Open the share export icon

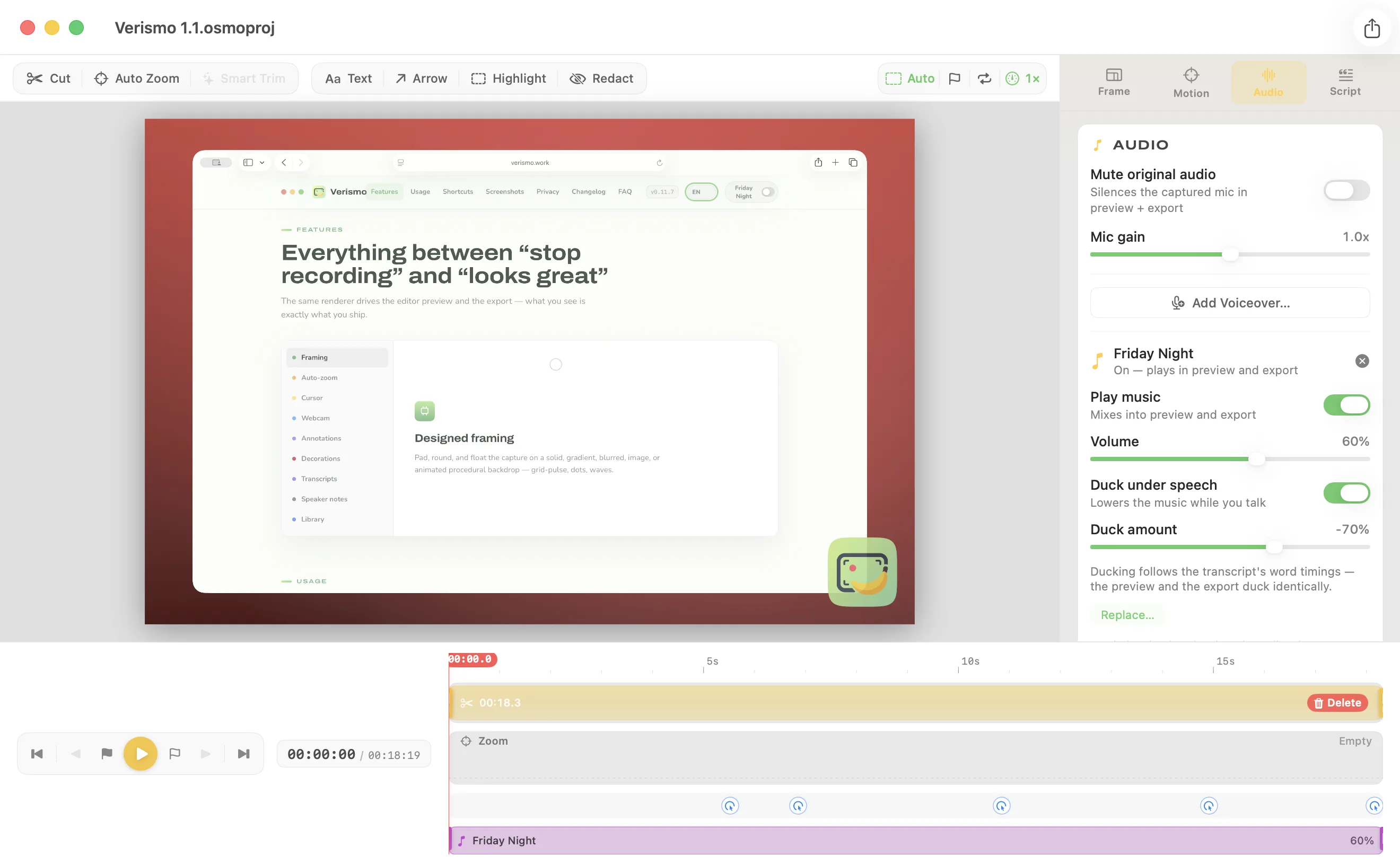[x=1372, y=28]
